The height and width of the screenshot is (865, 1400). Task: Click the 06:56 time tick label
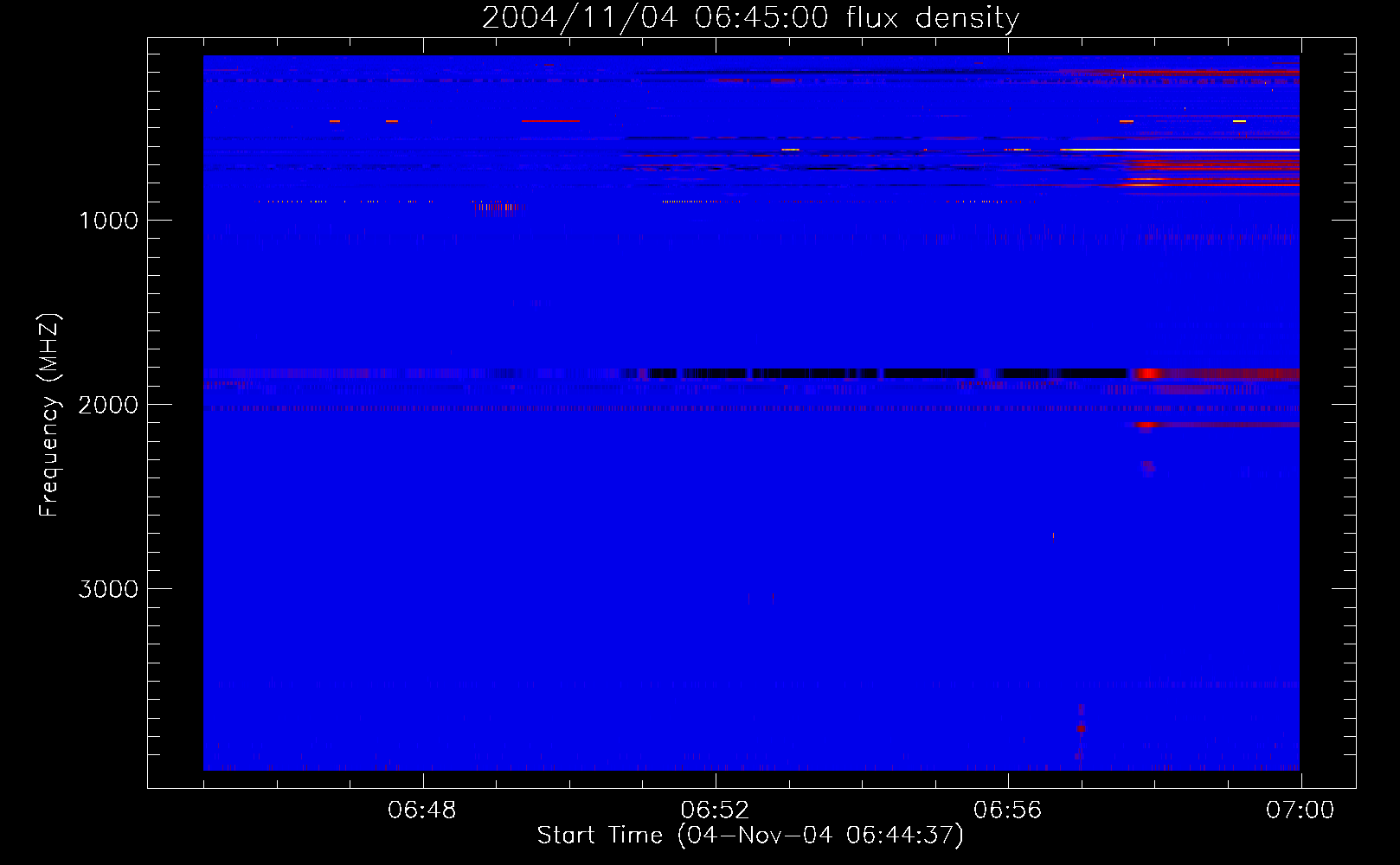click(x=1007, y=811)
